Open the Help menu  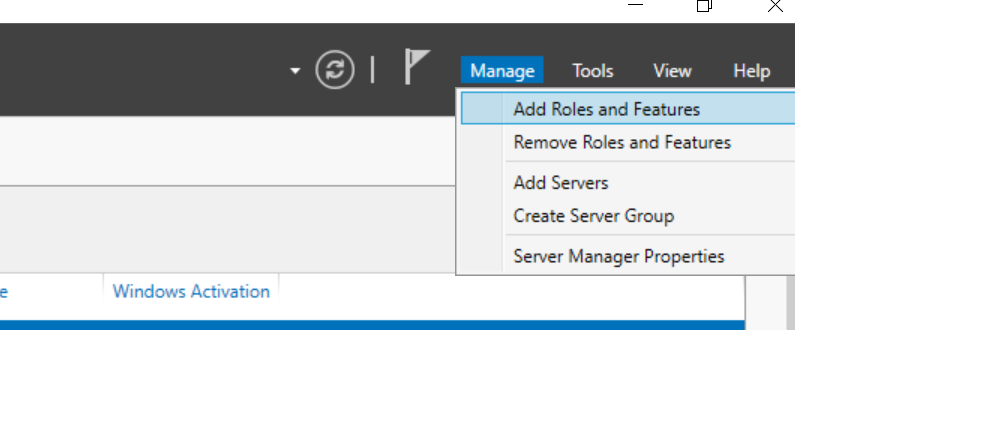point(751,71)
